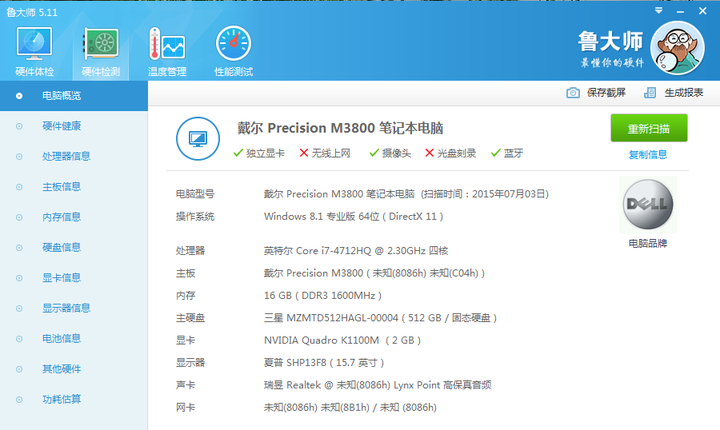Click the 独立显卡 check mark
Screen dimensions: 720x430
tap(238, 153)
